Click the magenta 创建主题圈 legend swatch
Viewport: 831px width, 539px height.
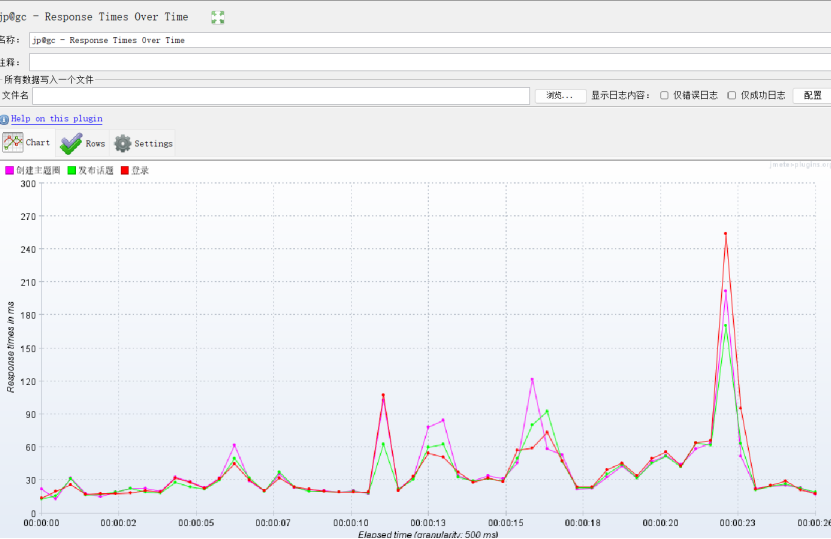10,170
